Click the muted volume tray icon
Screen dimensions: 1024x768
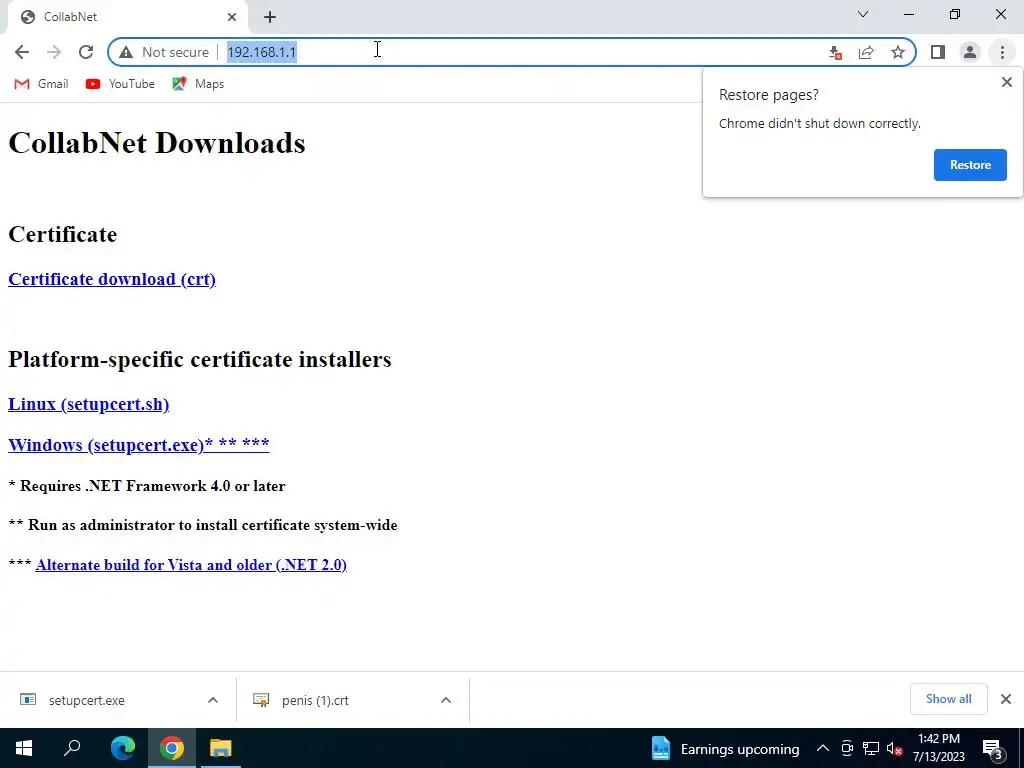pyautogui.click(x=895, y=748)
